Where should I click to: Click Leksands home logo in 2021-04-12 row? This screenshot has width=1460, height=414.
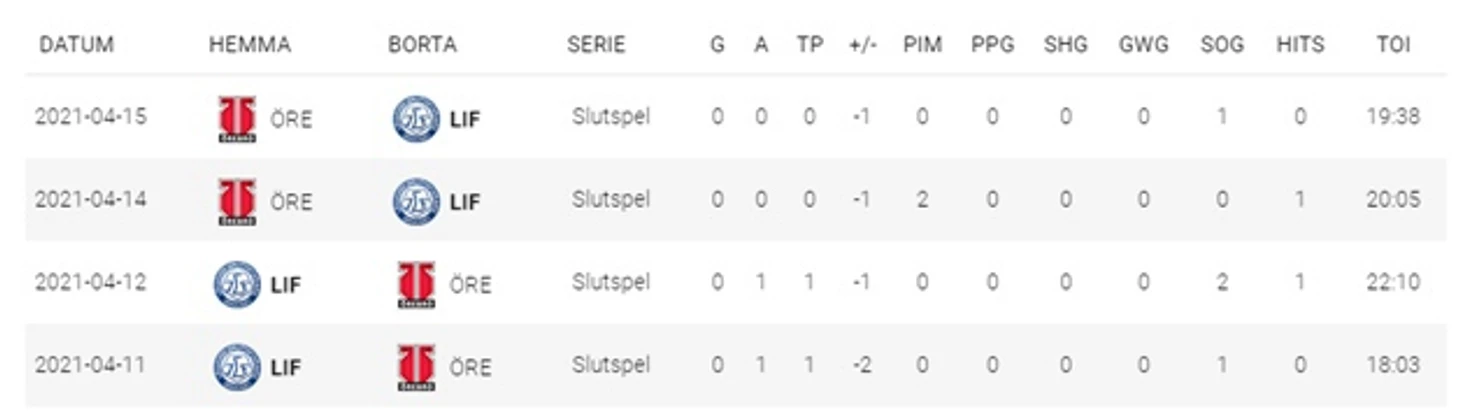237,285
